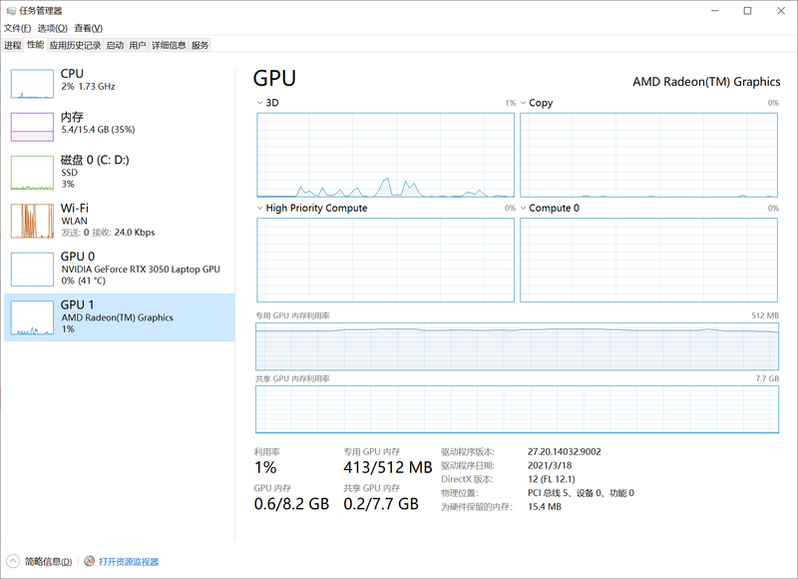Screen dimensions: 798x579
Task: Collapse view using 简略信息 arrow icon
Action: (x=14, y=562)
